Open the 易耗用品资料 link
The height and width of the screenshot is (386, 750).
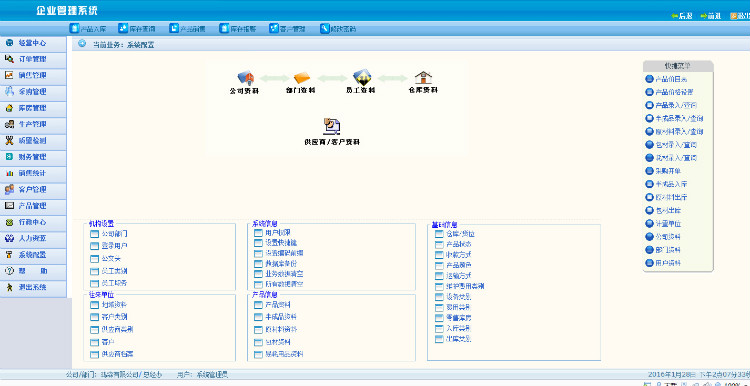284,354
